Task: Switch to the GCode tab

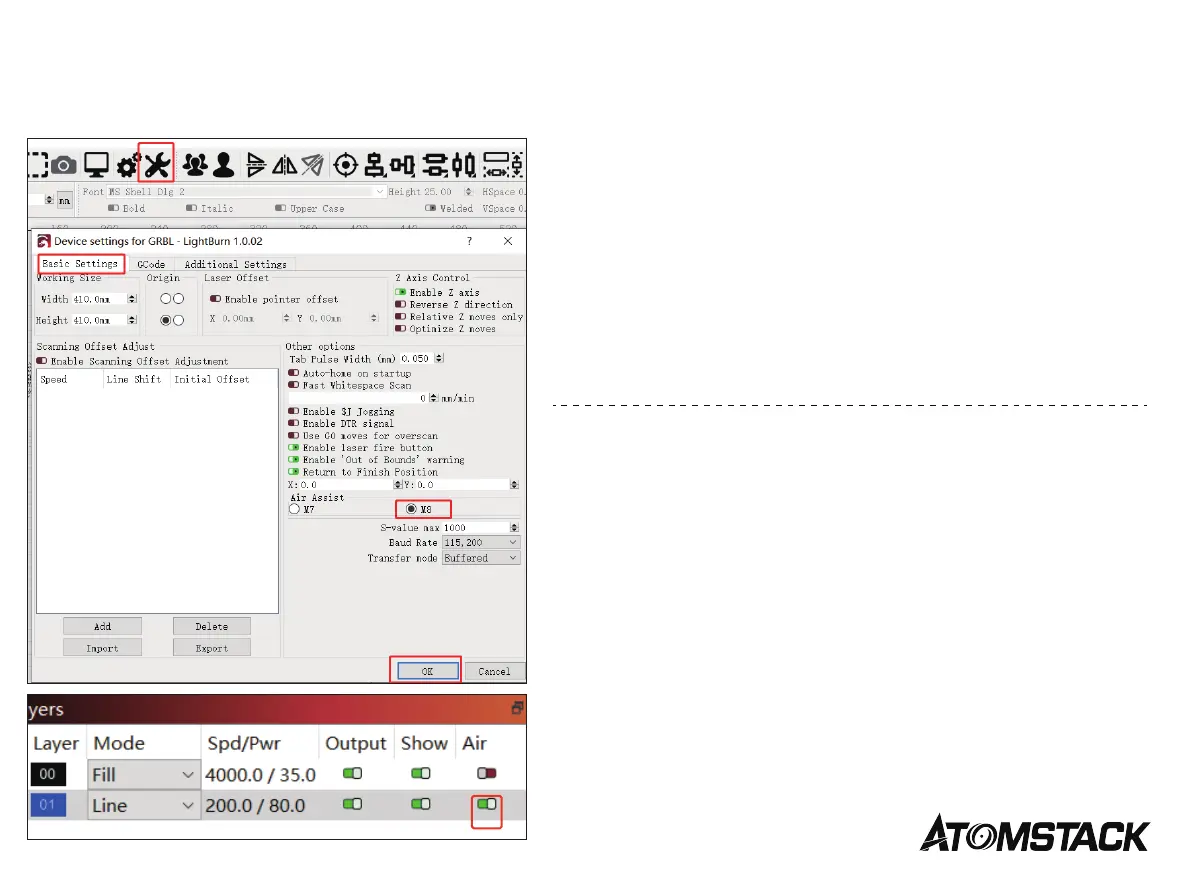Action: pos(151,264)
